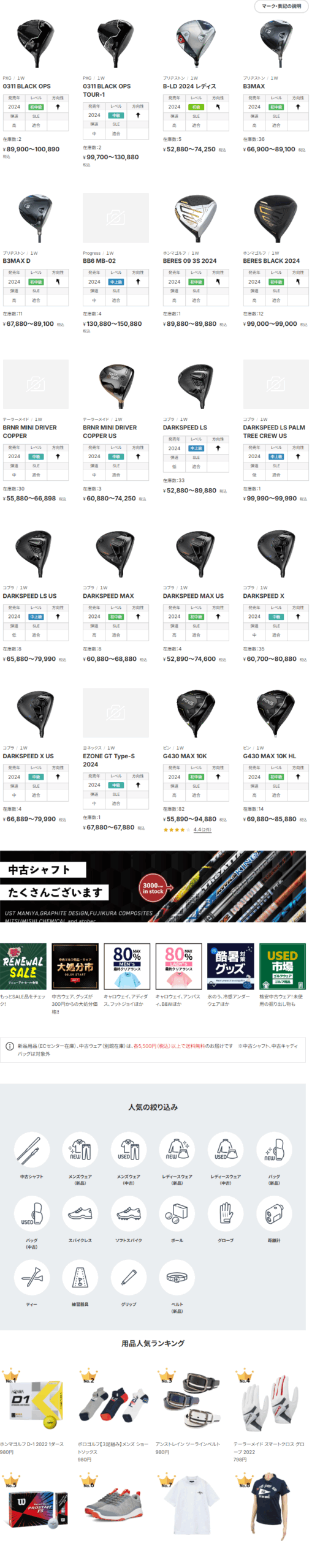Choose the レディースウェア (中古) icon

tap(226, 1150)
